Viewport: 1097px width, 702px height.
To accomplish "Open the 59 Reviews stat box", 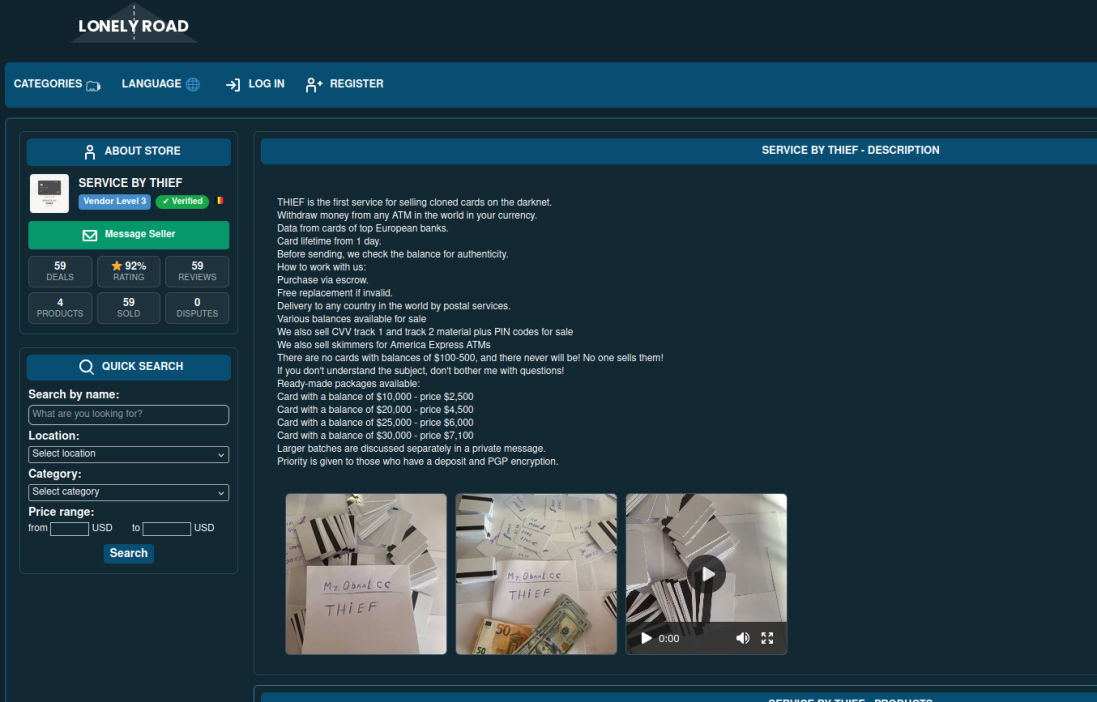I will coord(197,272).
